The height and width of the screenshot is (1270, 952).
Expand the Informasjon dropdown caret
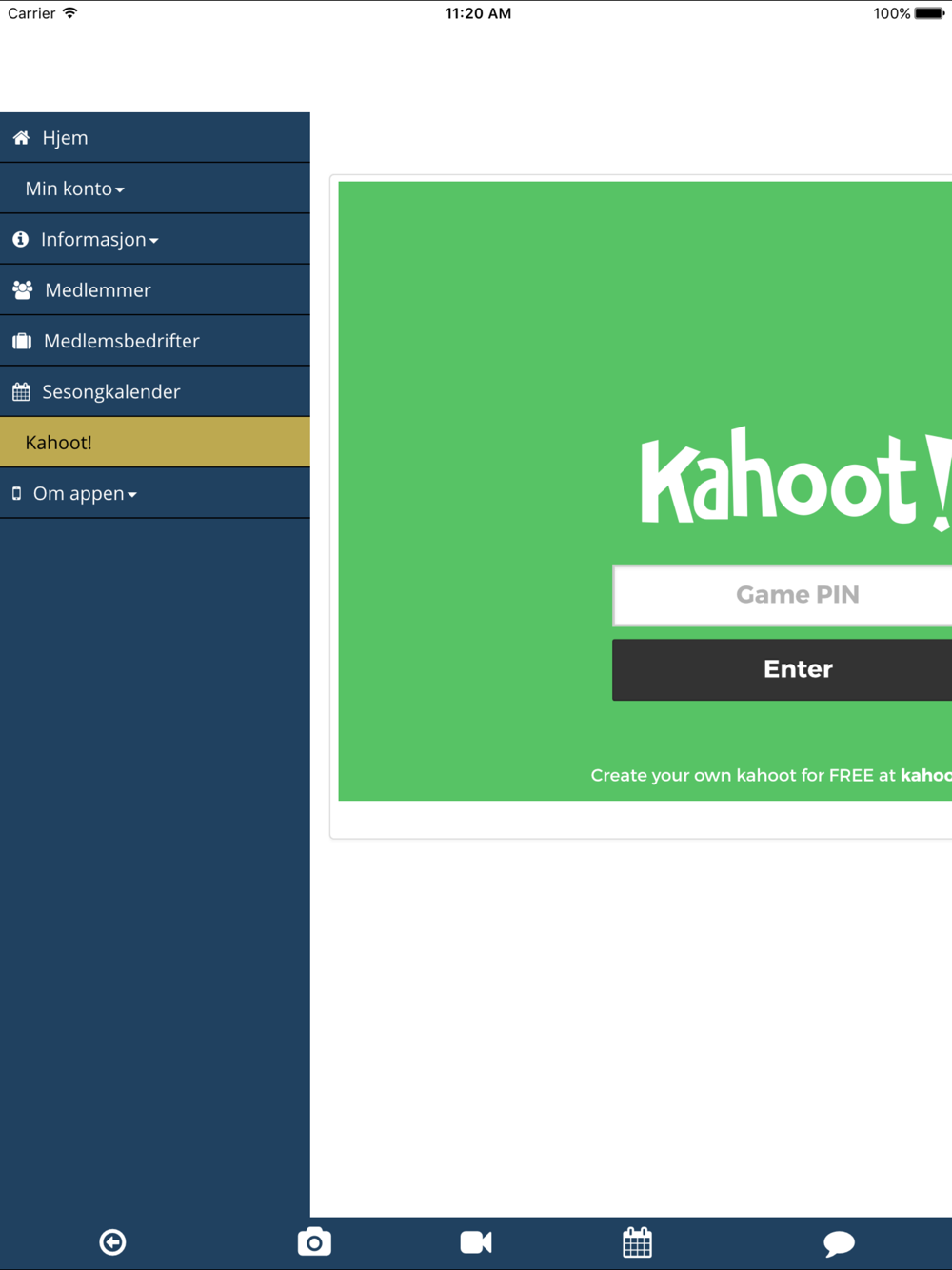[154, 241]
